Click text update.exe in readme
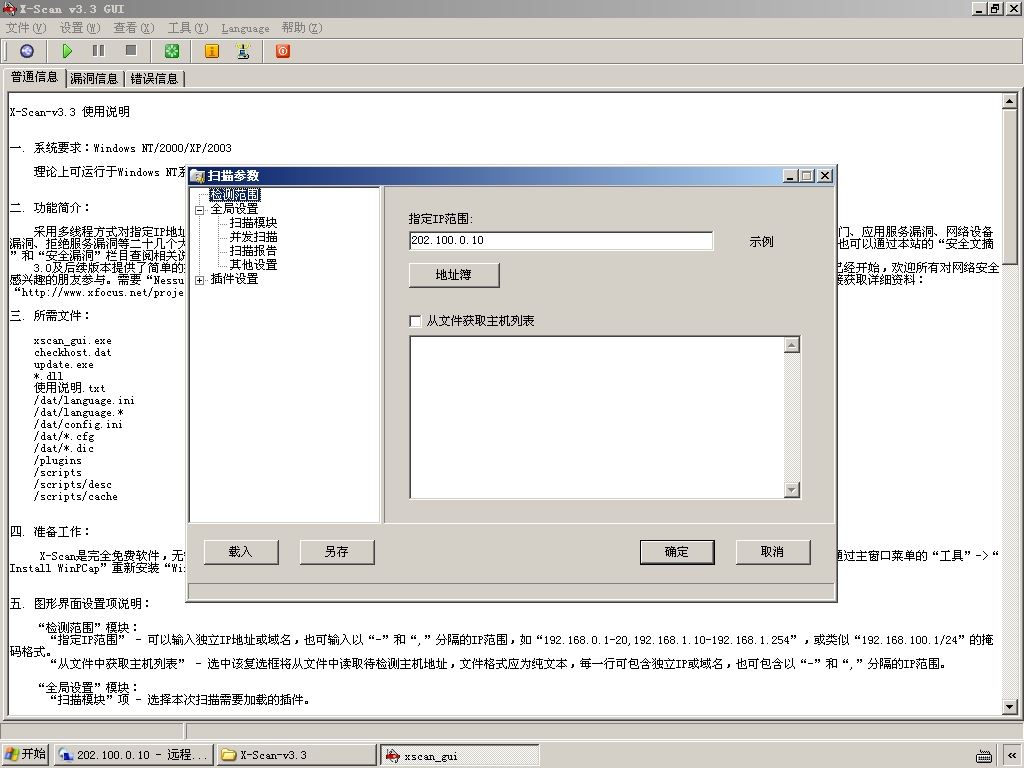Image resolution: width=1024 pixels, height=768 pixels. pos(63,364)
